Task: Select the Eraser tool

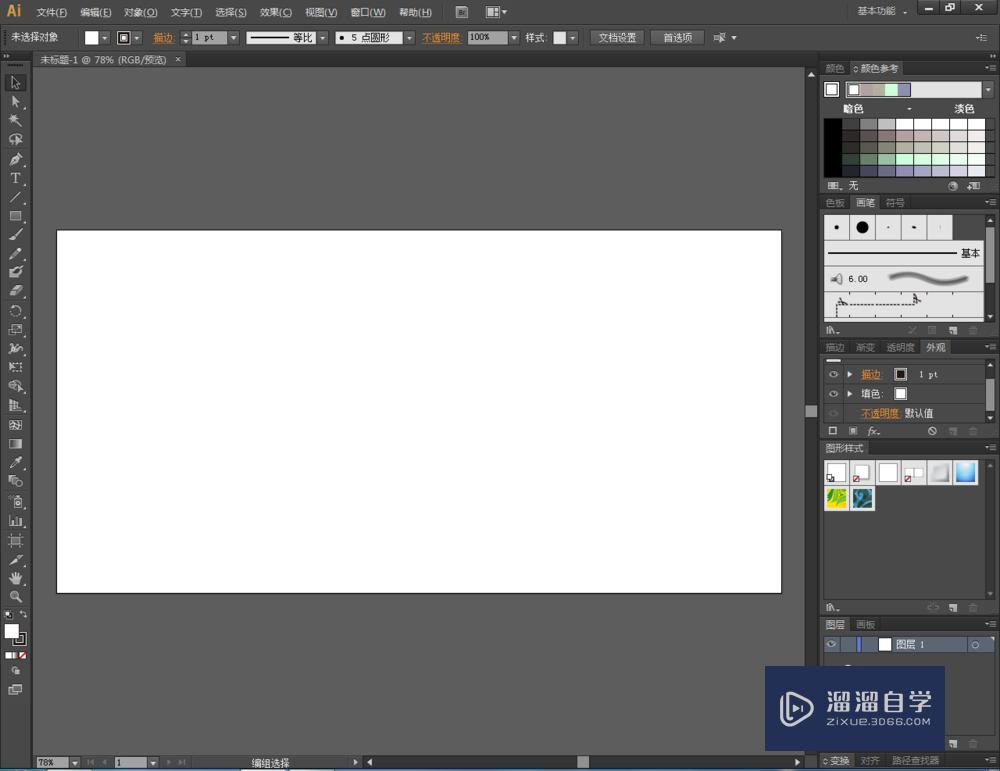Action: (15, 291)
